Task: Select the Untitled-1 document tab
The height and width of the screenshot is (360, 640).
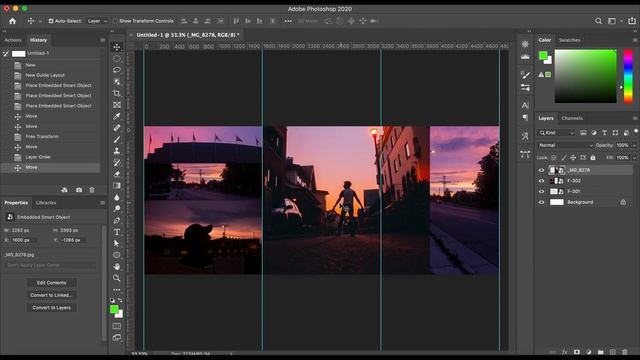Action: (x=187, y=35)
